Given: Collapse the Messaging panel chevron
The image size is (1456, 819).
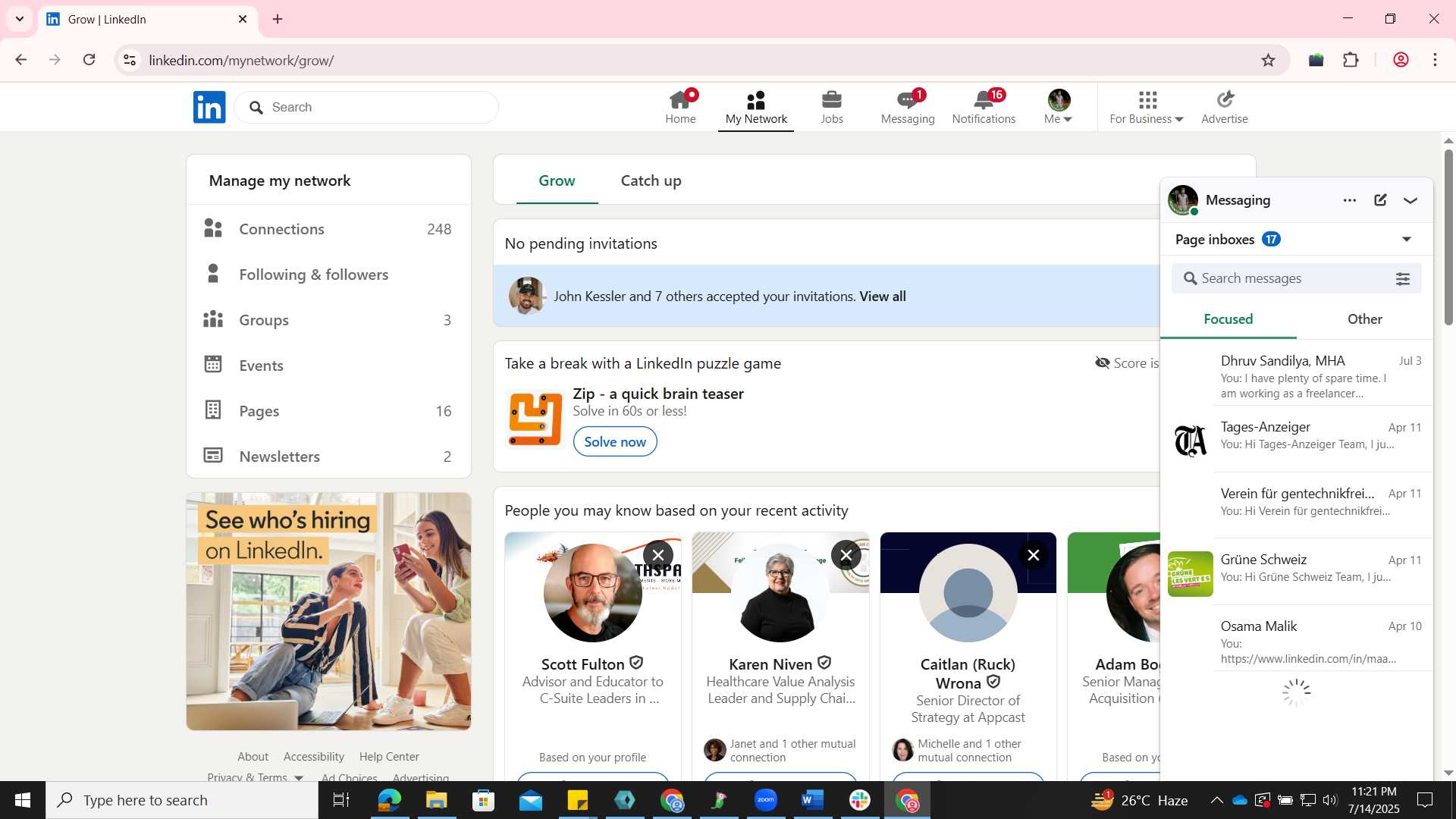Looking at the screenshot, I should click(x=1410, y=200).
